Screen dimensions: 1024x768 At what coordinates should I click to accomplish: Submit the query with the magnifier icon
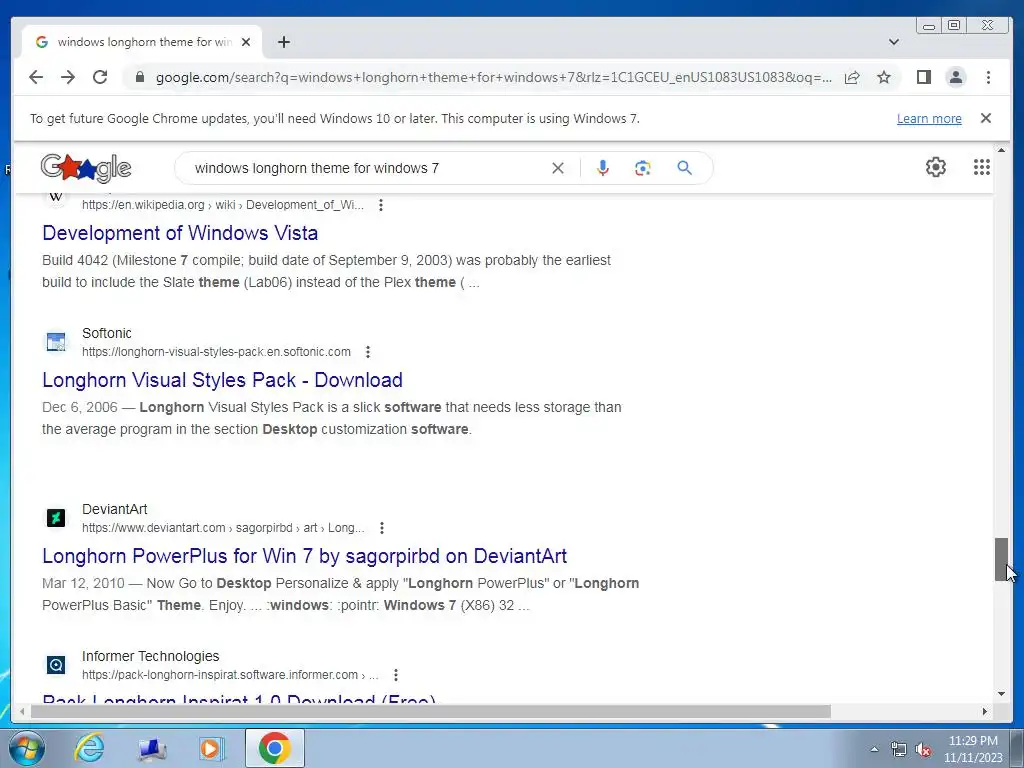(x=684, y=168)
